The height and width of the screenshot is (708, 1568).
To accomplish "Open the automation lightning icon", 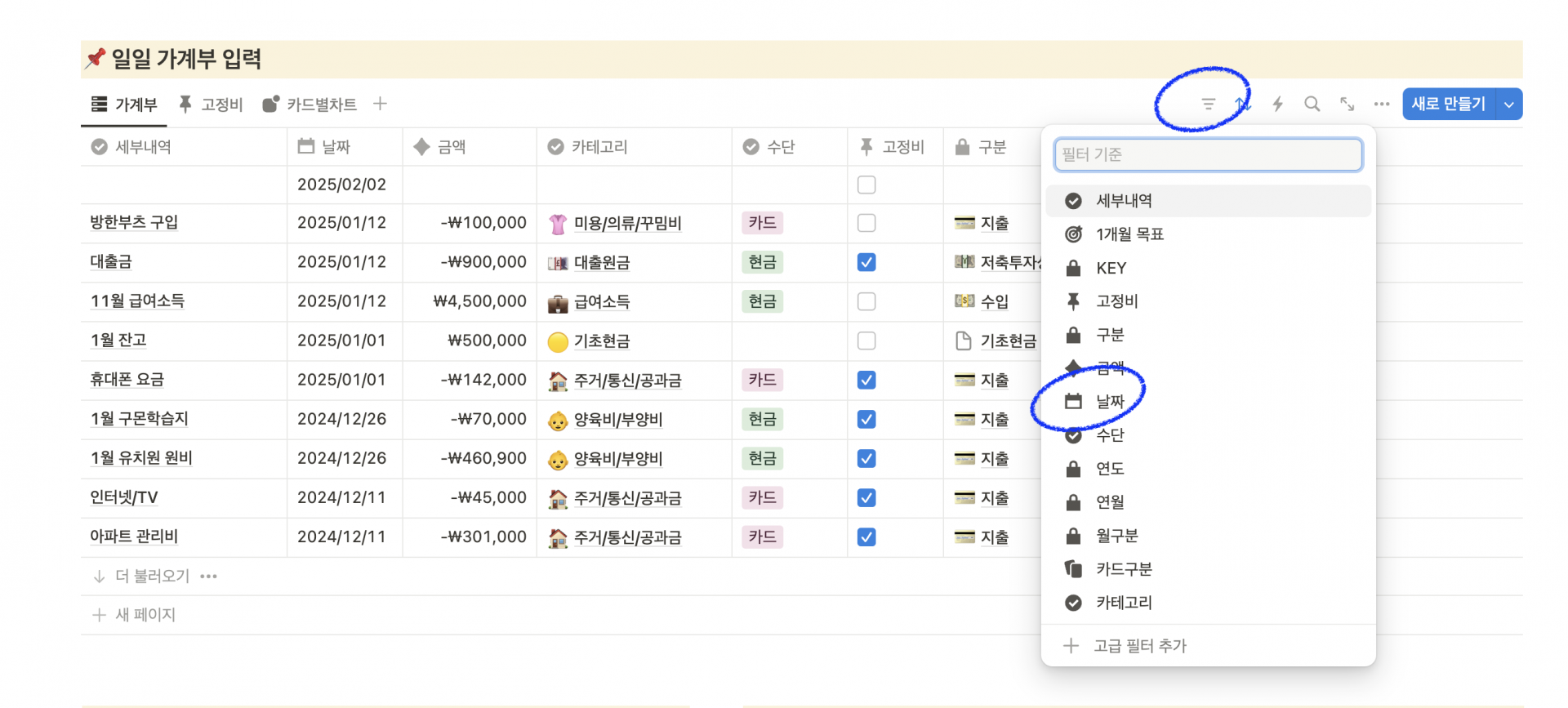I will [x=1277, y=104].
